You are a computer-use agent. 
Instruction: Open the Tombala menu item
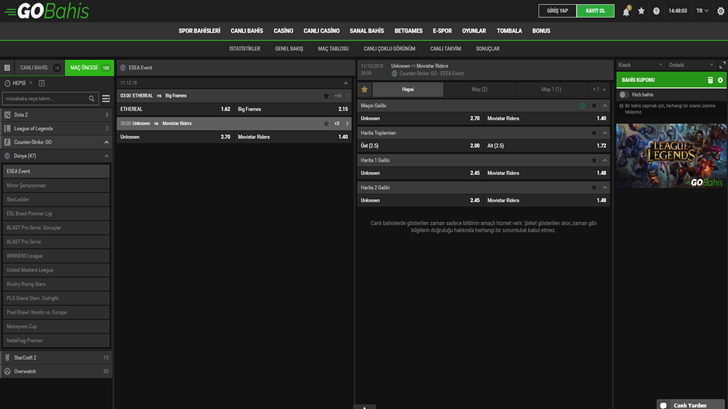pos(509,31)
